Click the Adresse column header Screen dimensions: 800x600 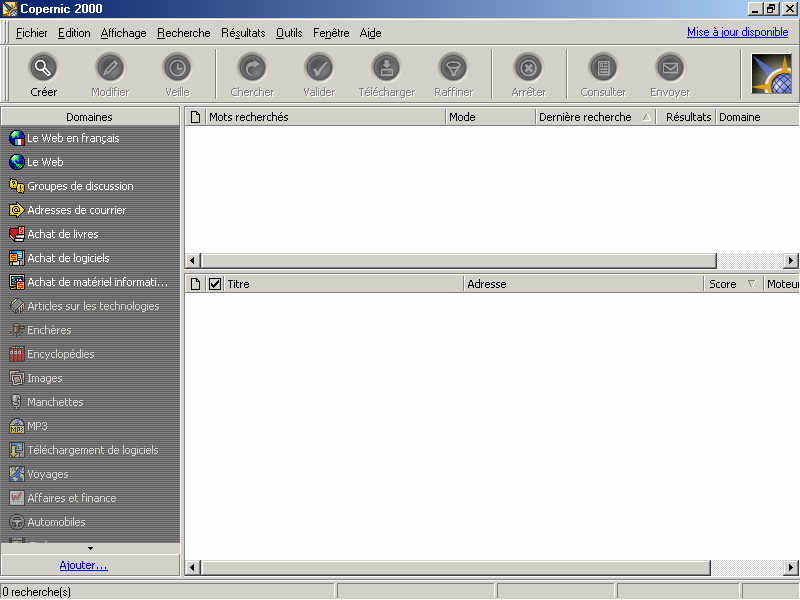[x=584, y=284]
